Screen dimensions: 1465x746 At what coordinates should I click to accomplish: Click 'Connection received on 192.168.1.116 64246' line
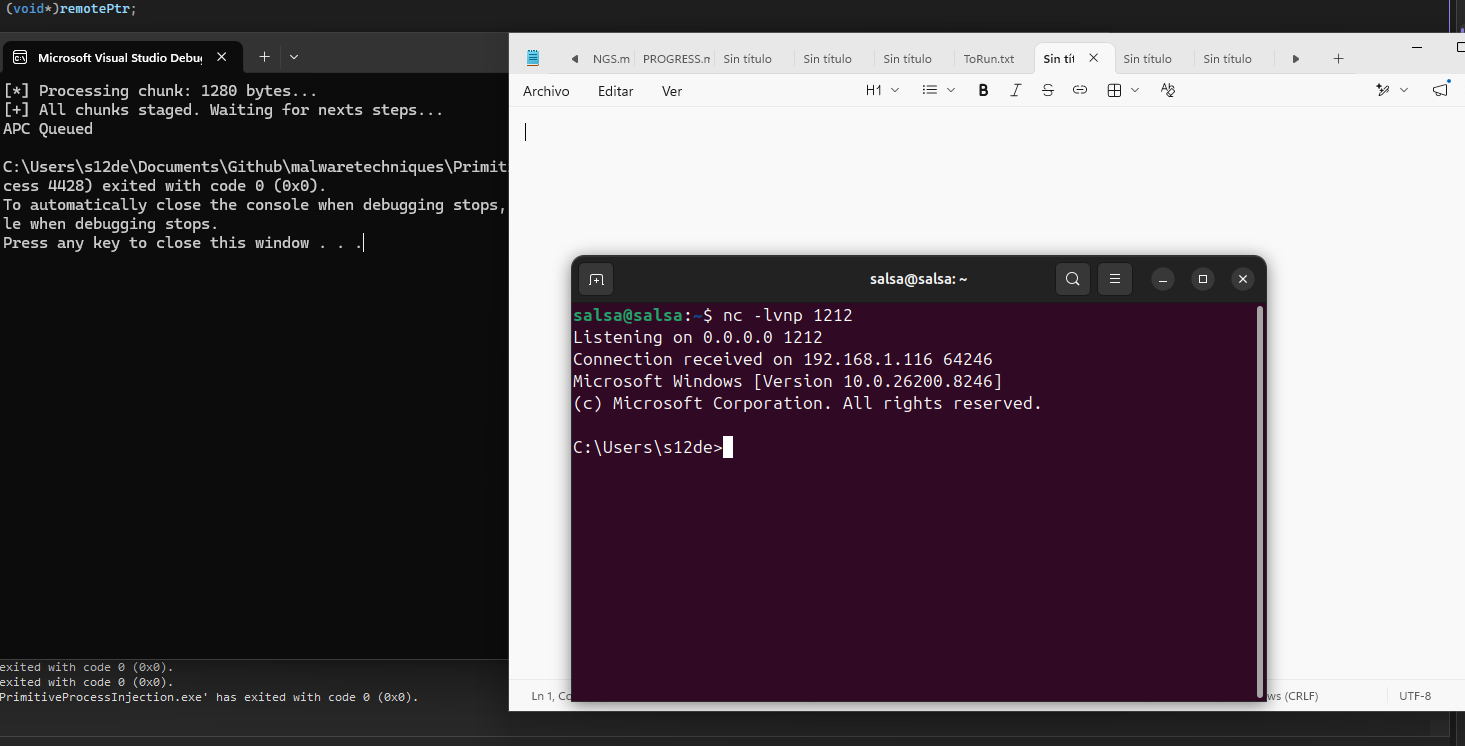(782, 360)
